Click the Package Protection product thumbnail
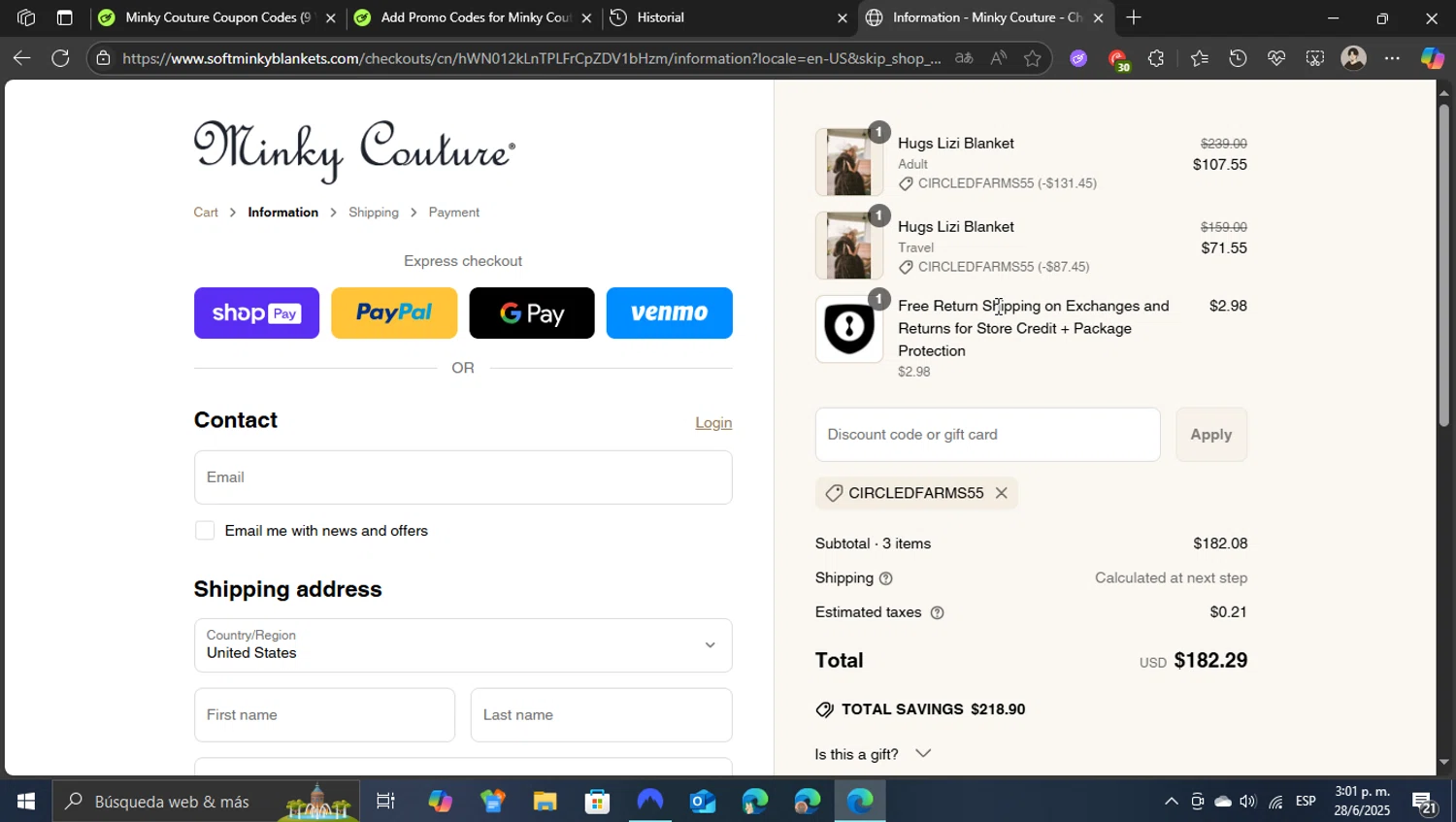 pos(849,329)
